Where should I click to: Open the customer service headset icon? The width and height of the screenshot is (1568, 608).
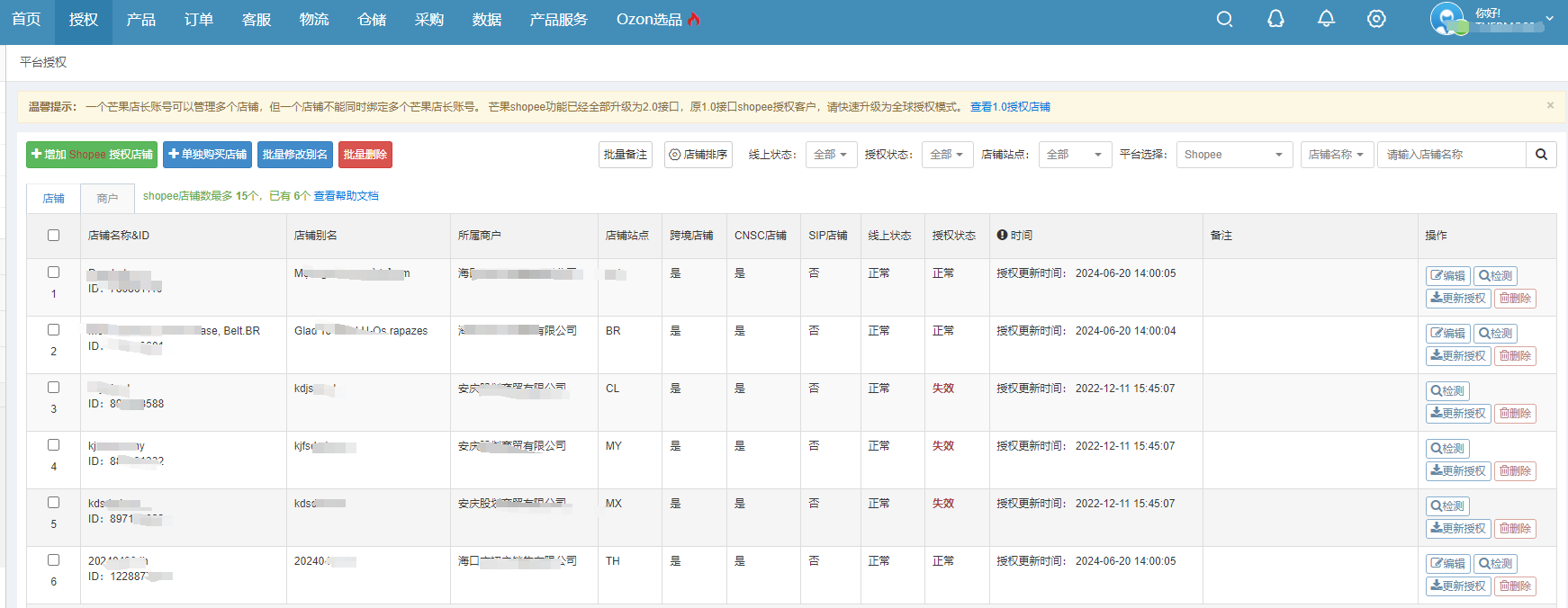[1275, 19]
